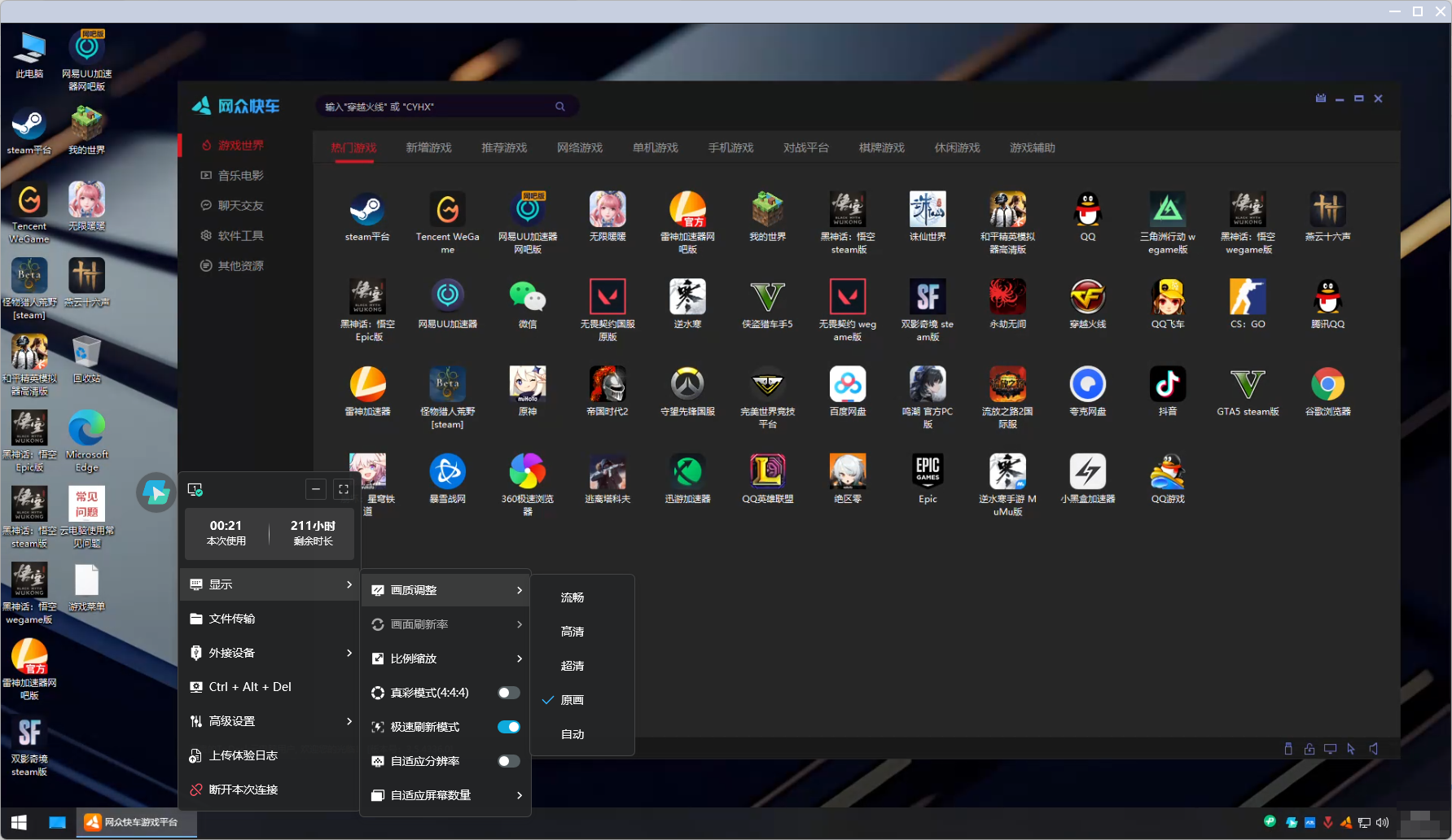
Task: Open 百度网盘 icon
Action: tap(848, 391)
